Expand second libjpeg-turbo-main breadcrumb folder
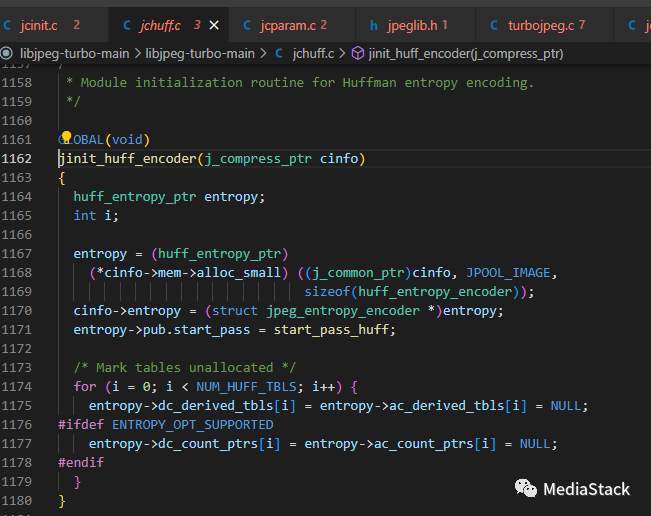The height and width of the screenshot is (516, 651). pyautogui.click(x=201, y=52)
